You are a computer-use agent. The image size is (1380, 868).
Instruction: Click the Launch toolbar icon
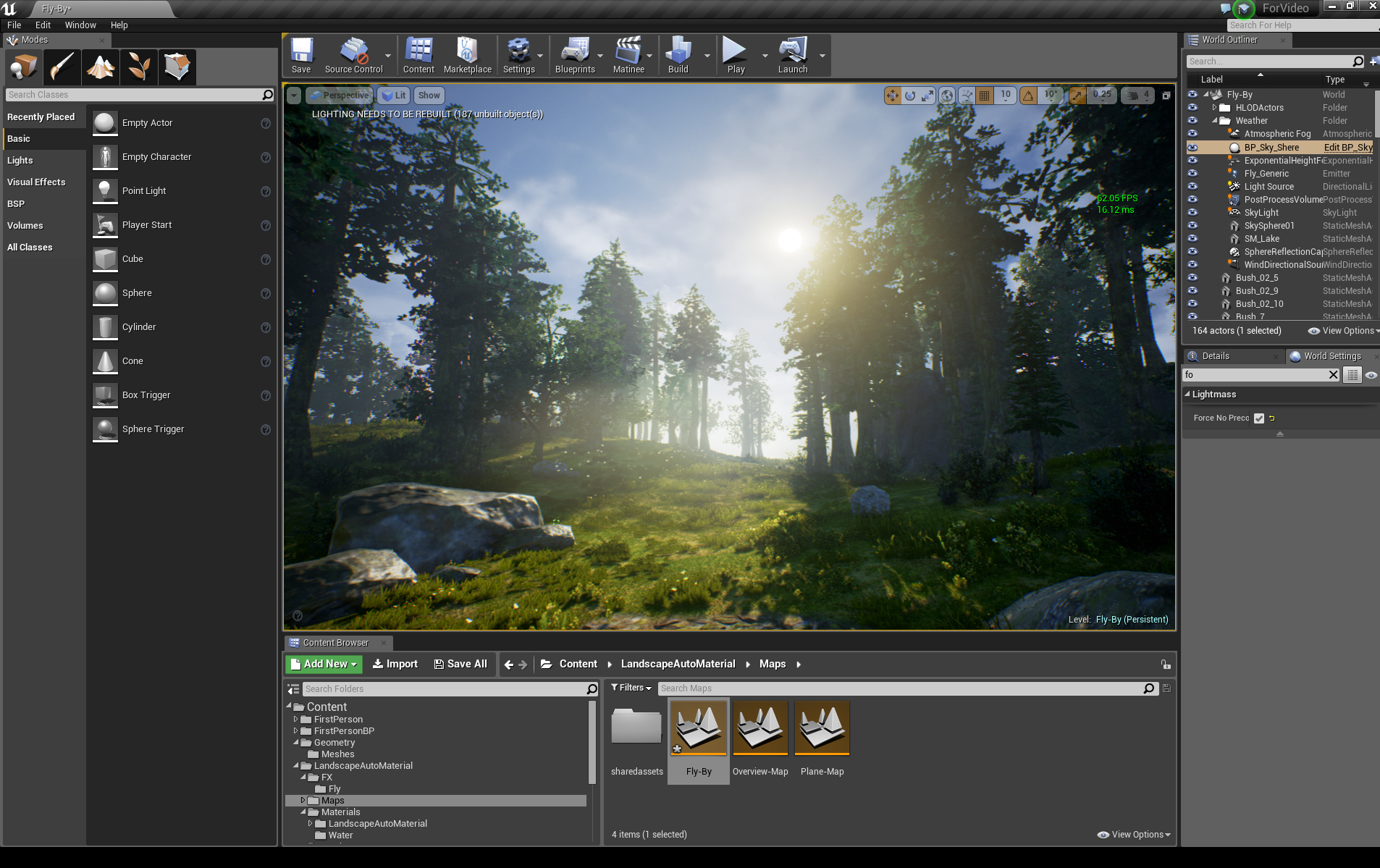point(793,56)
